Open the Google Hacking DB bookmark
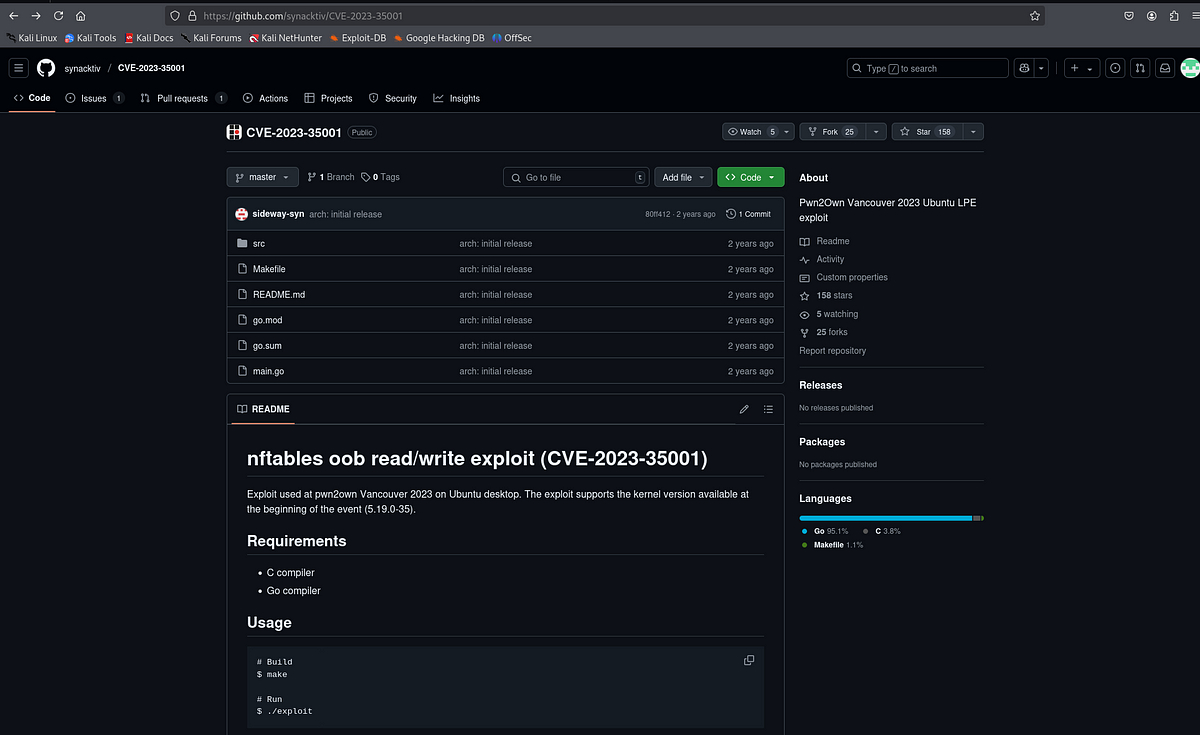This screenshot has height=735, width=1200. pos(439,38)
